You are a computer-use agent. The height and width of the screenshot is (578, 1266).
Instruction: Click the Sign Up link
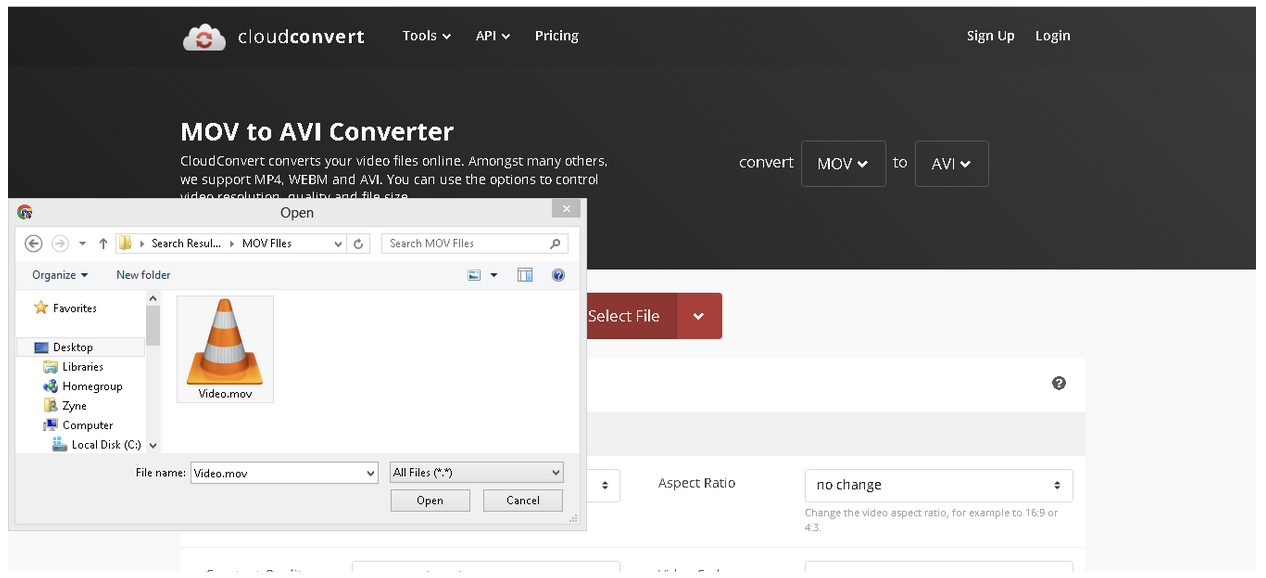coord(990,36)
